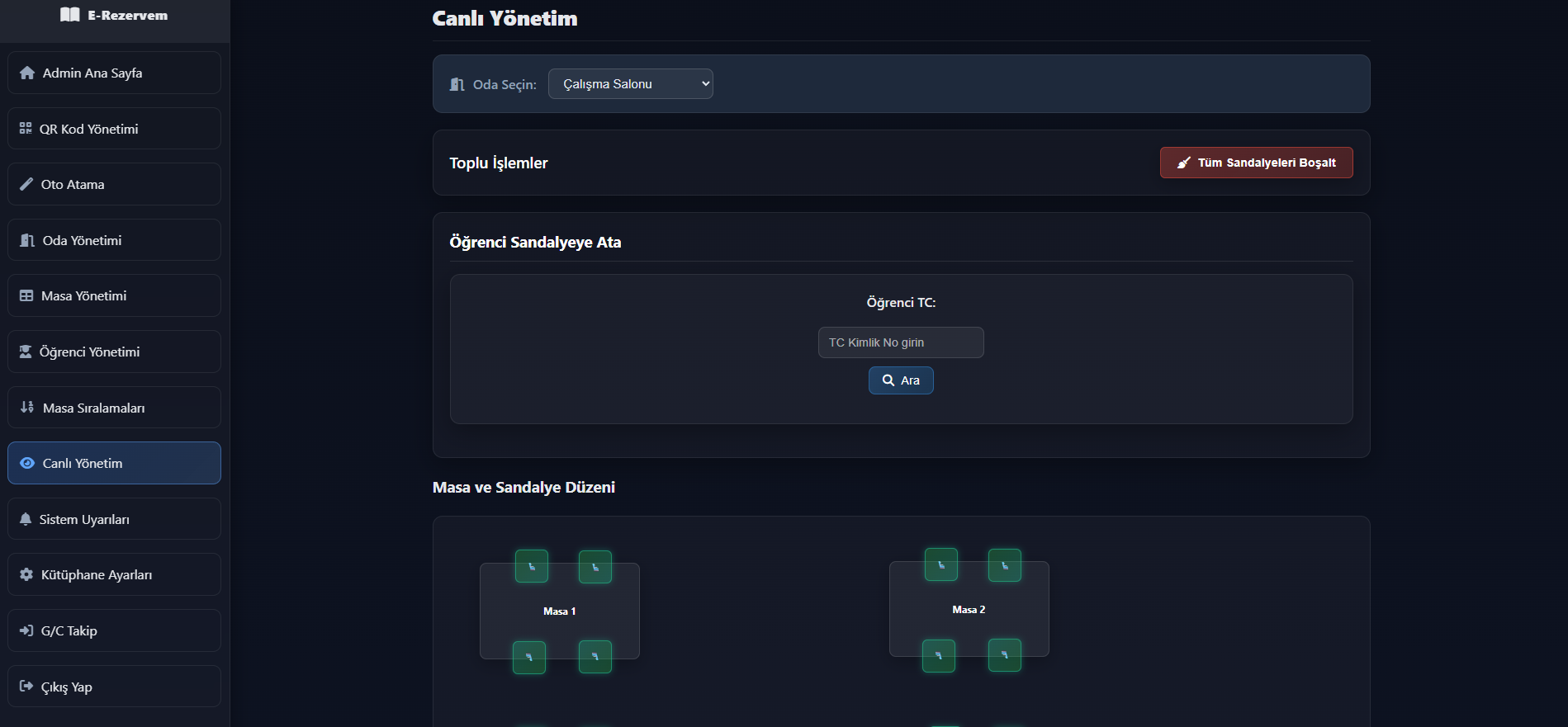Viewport: 1568px width, 727px height.
Task: Open Kütüphane Ayarları settings
Action: 114,574
